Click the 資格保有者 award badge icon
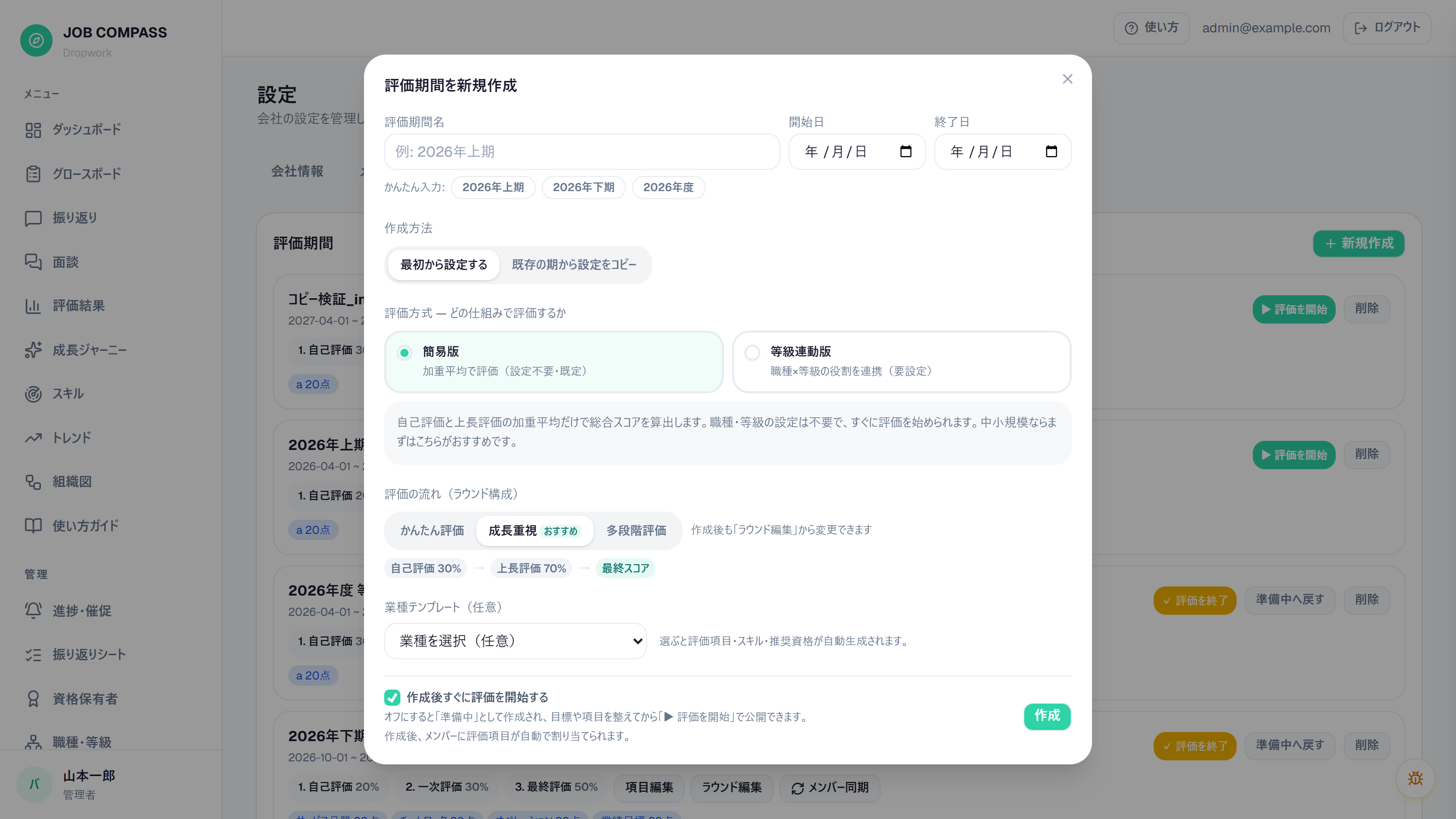 (x=33, y=699)
